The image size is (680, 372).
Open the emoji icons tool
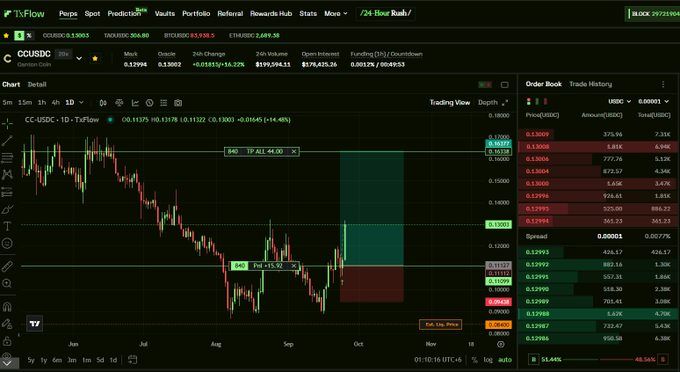(x=7, y=243)
